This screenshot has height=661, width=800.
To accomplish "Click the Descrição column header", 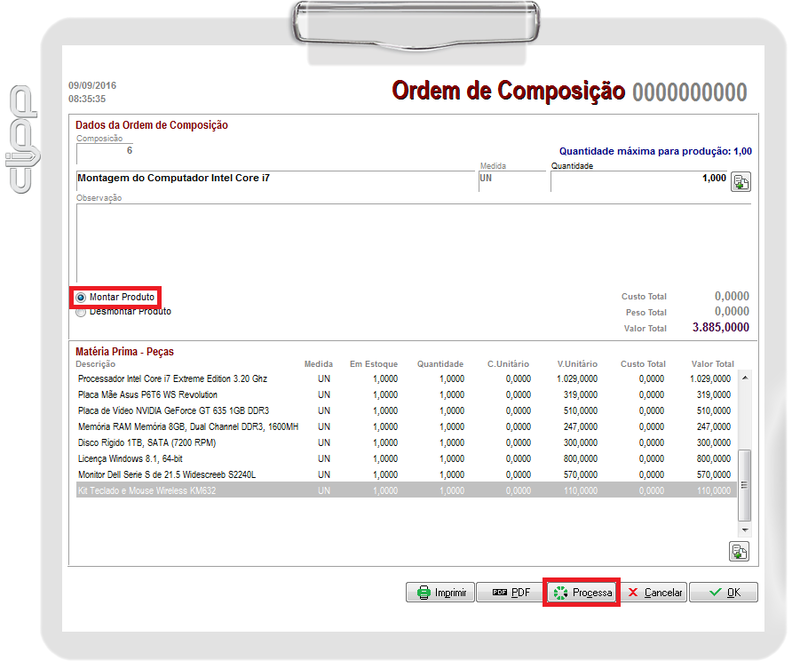I will [96, 365].
